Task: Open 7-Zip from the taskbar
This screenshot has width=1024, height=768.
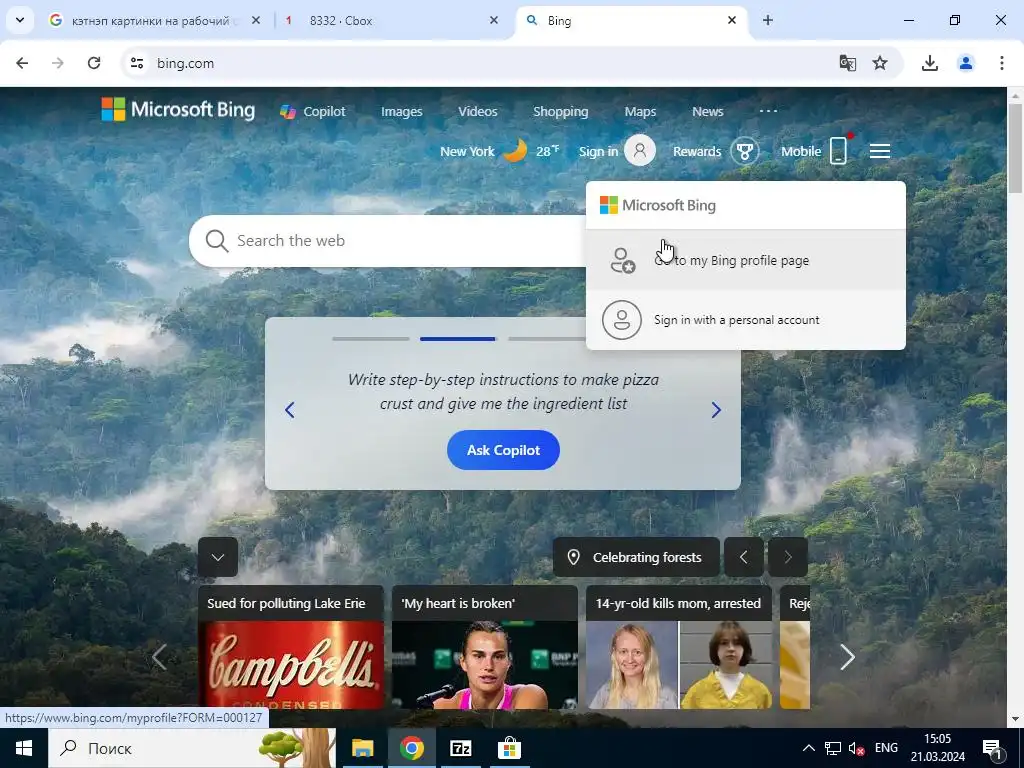Action: 460,748
